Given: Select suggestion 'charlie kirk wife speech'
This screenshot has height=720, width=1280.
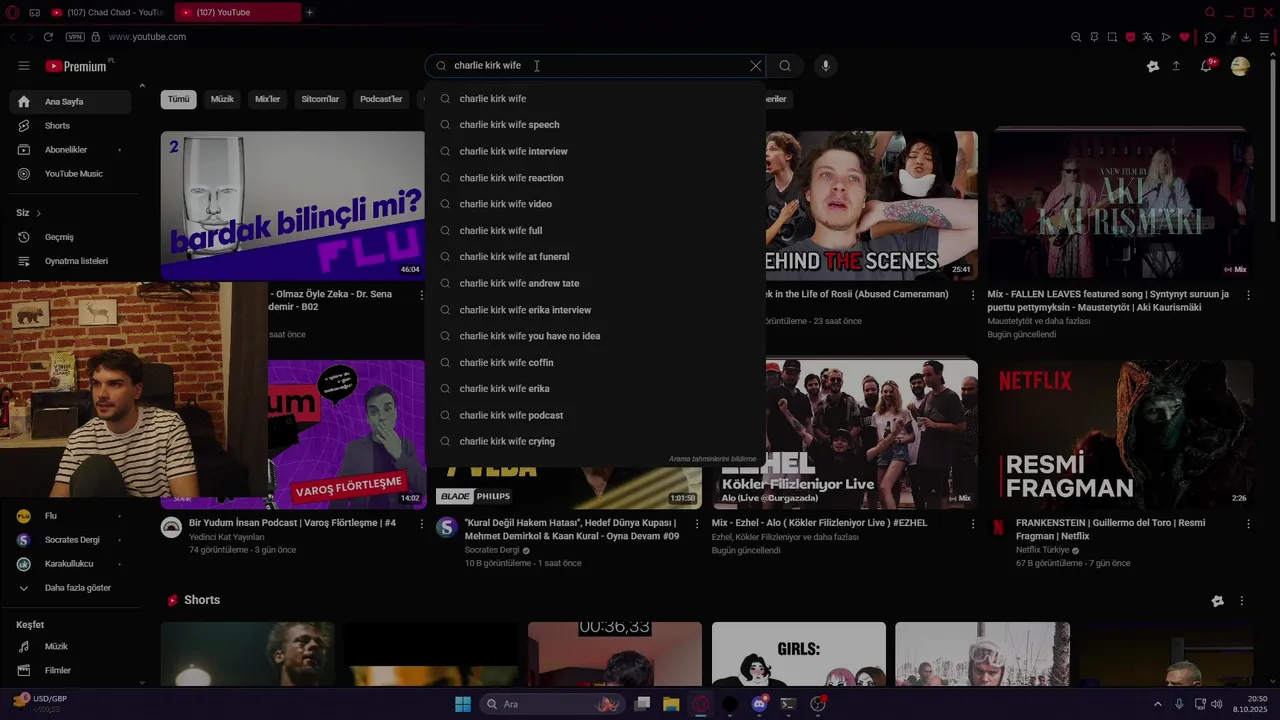Looking at the screenshot, I should click(x=595, y=125).
